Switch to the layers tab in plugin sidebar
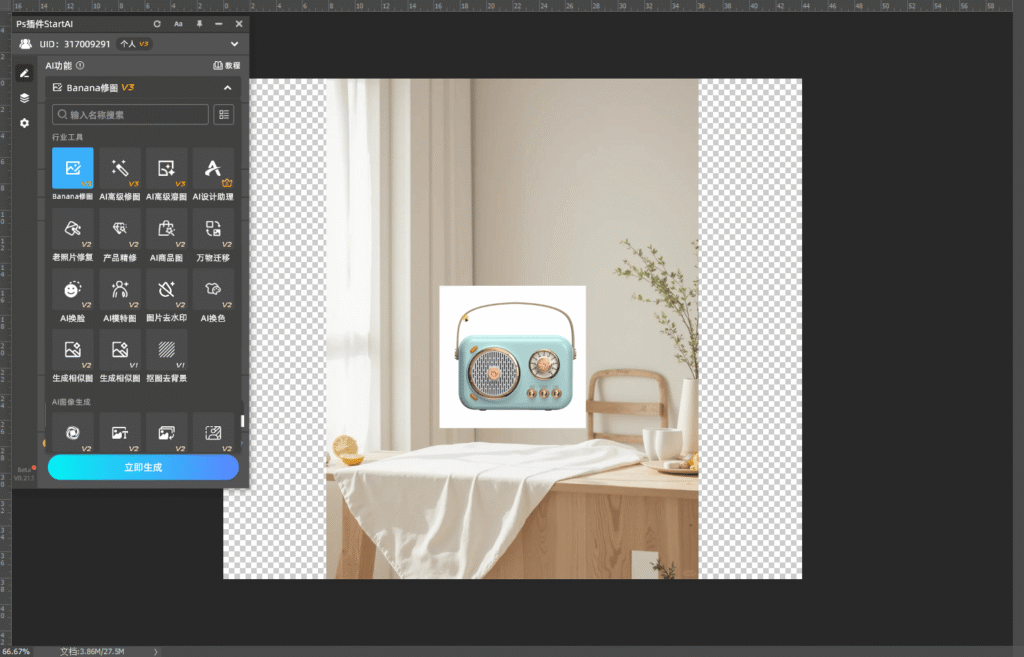1024x657 pixels. click(24, 98)
